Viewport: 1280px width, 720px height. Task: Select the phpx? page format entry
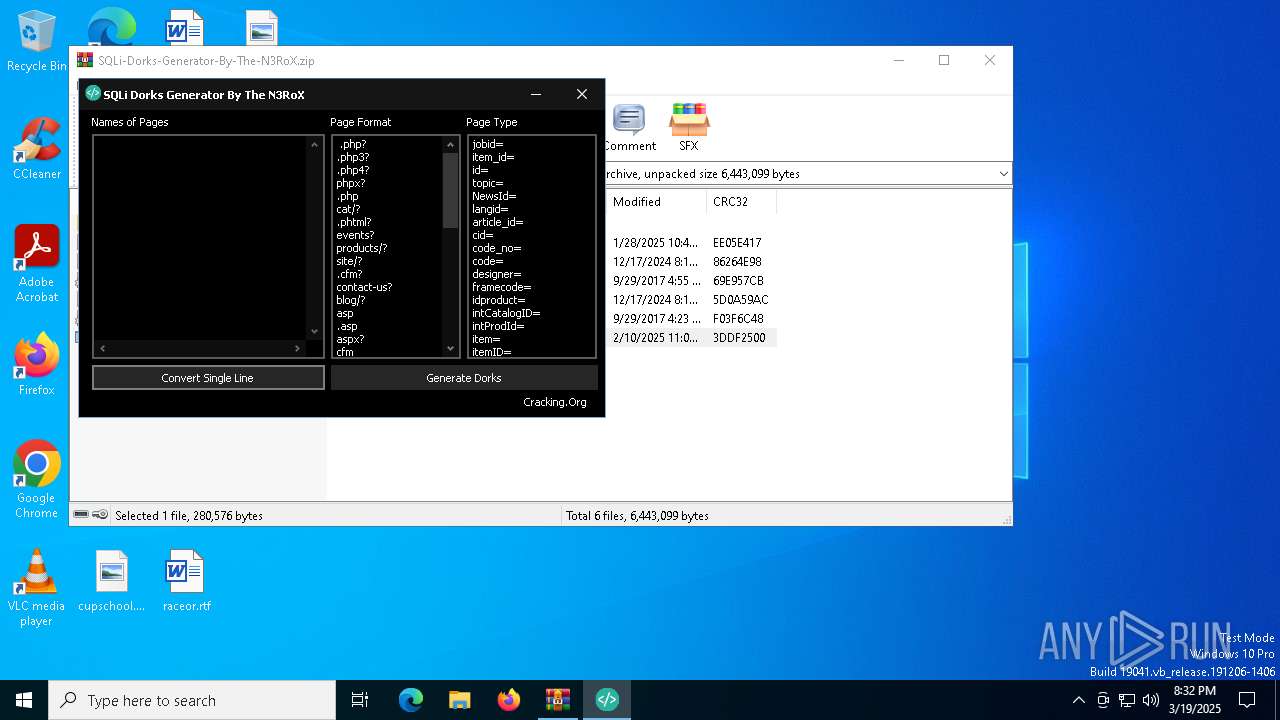point(351,183)
